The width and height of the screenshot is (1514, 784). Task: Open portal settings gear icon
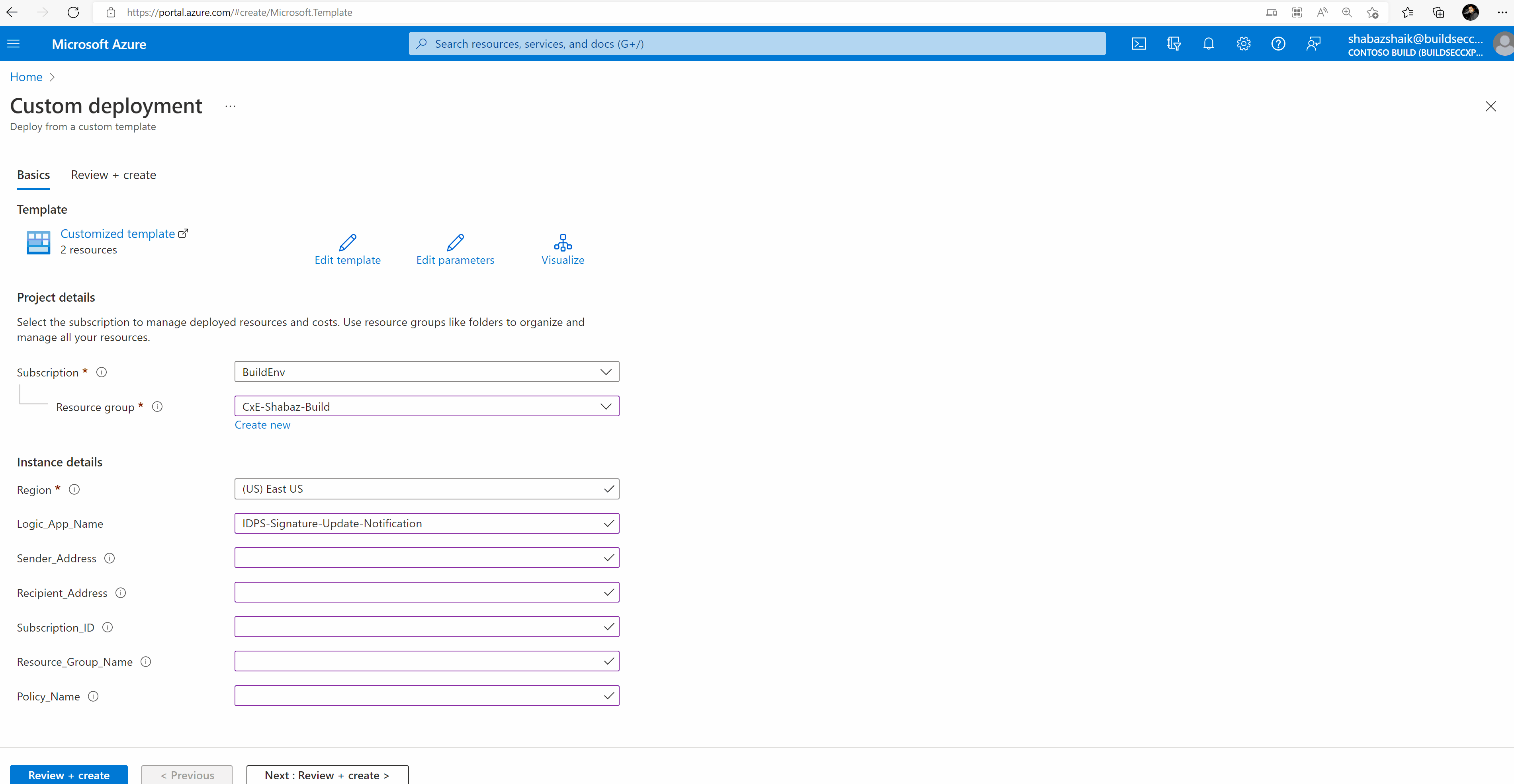point(1243,44)
